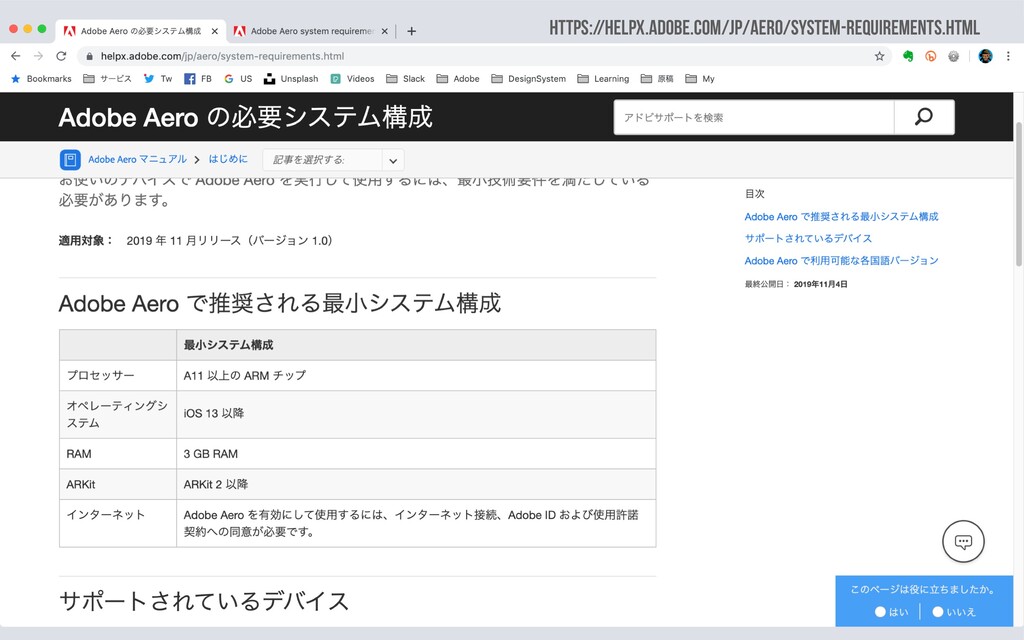Image resolution: width=1024 pixels, height=640 pixels.
Task: Click the インターネット row label
Action: point(106,515)
